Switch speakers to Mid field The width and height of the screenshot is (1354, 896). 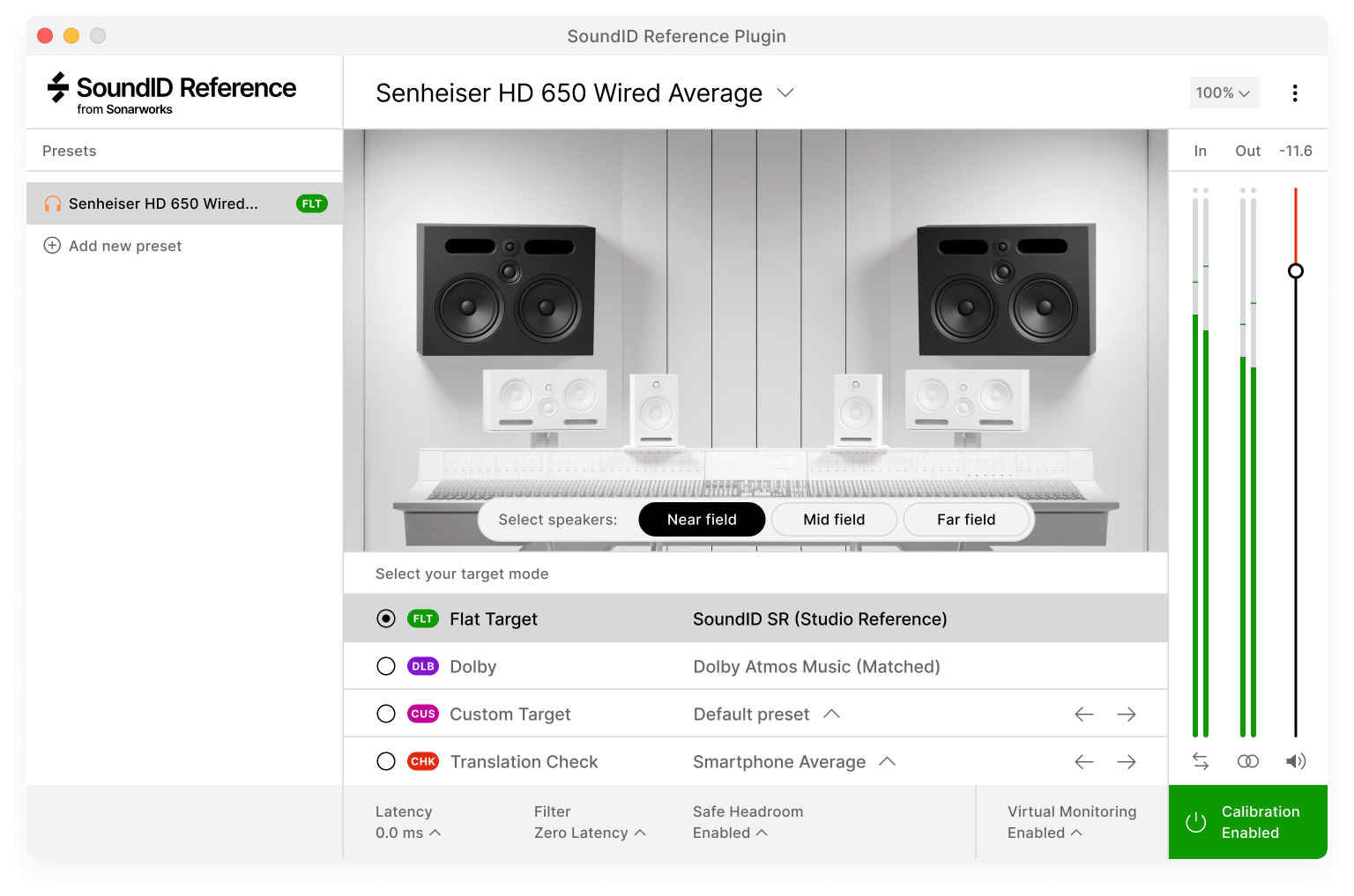pos(834,520)
